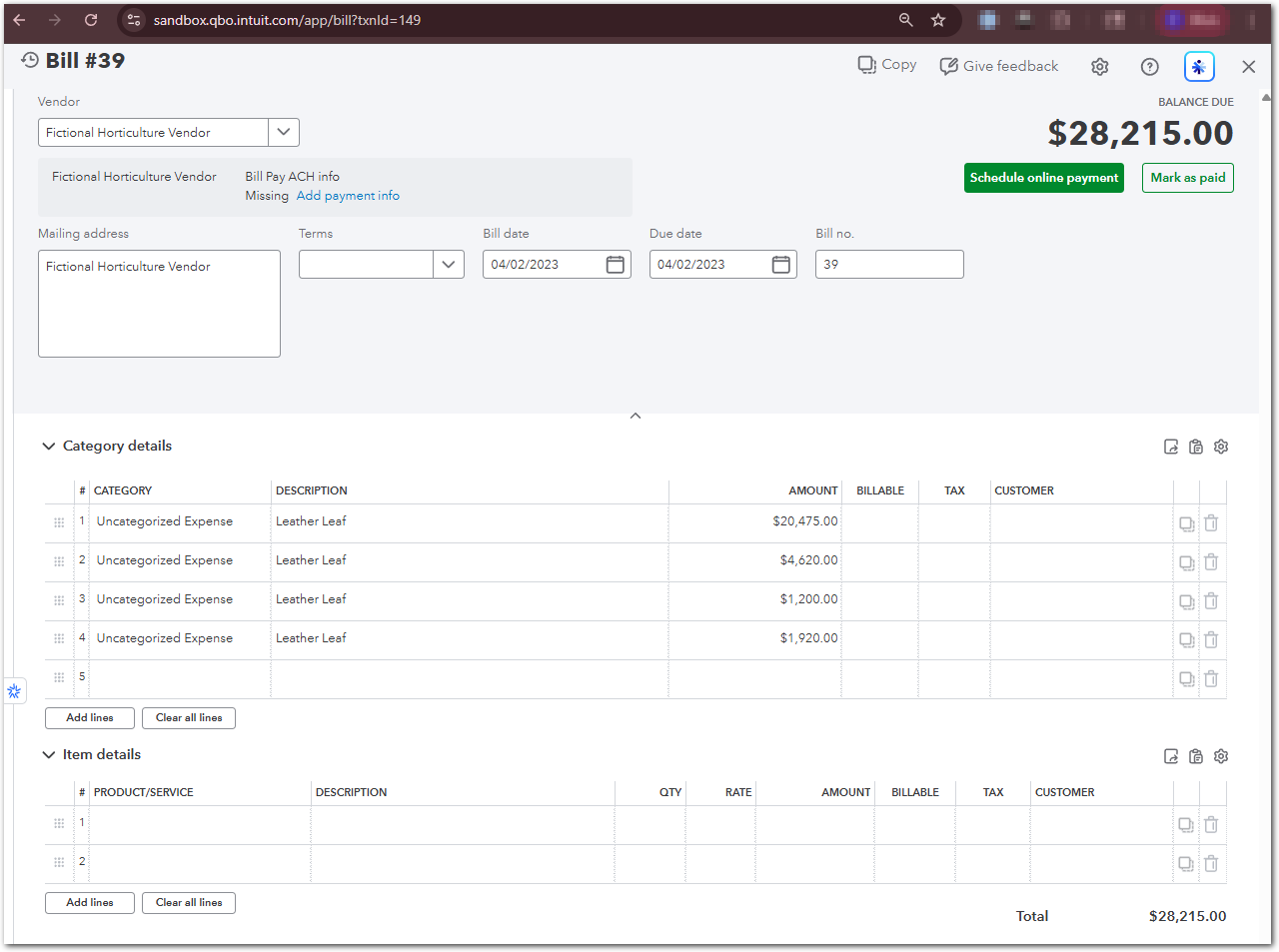The height and width of the screenshot is (952, 1279).
Task: Click Add payment info link
Action: coord(348,196)
